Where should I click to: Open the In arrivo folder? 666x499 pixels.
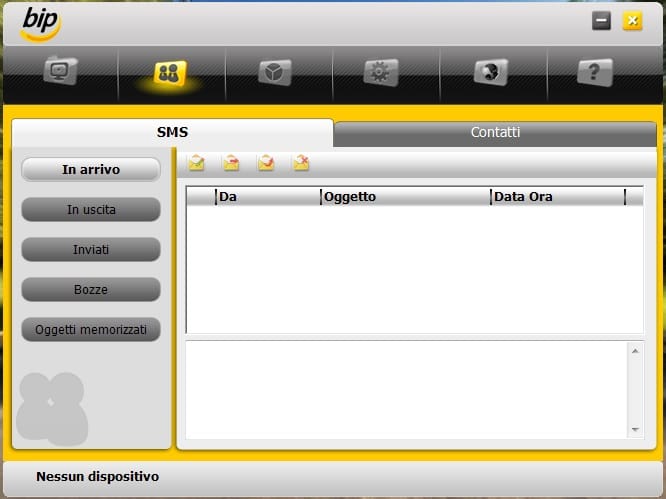pyautogui.click(x=91, y=170)
